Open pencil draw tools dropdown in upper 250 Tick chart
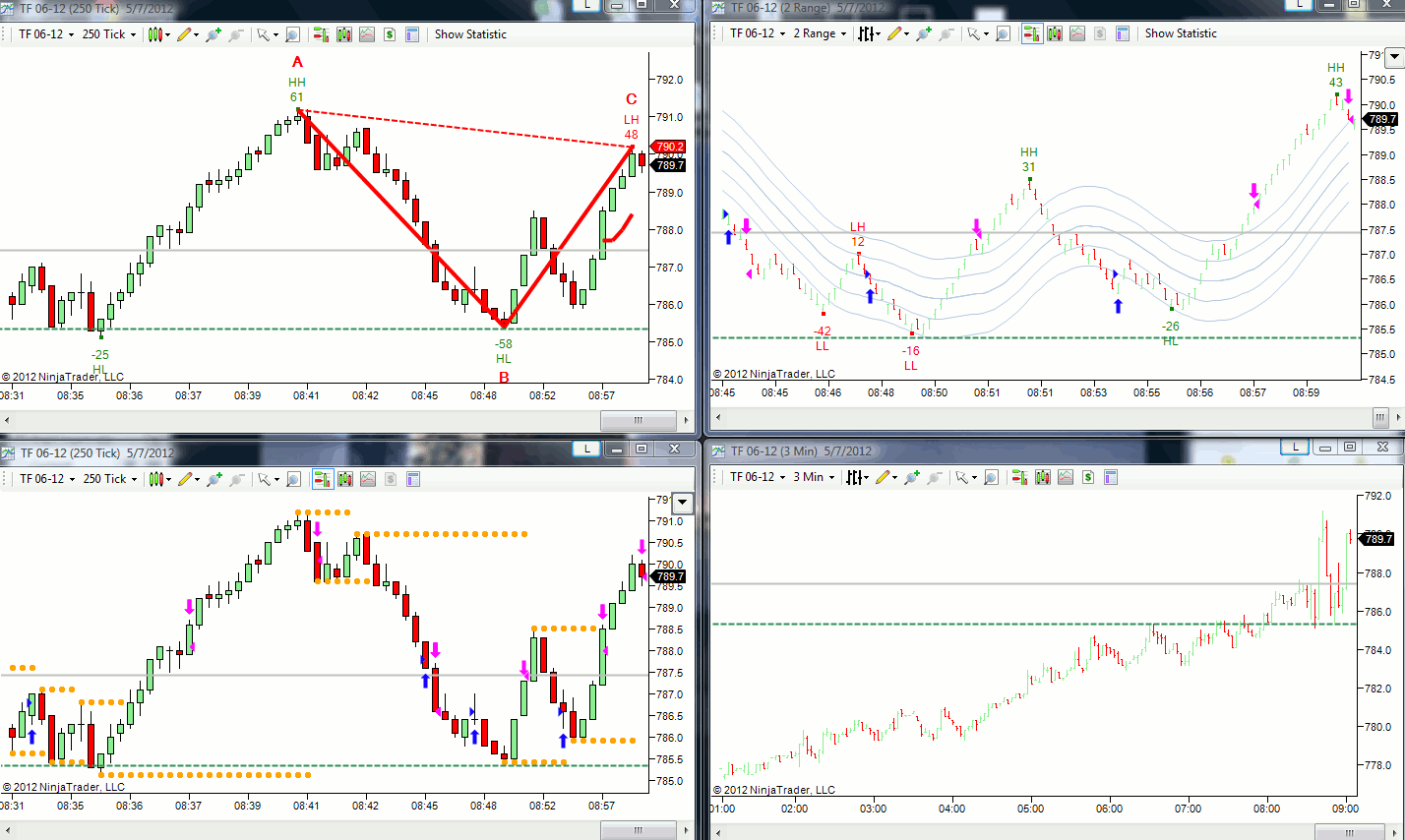The image size is (1405, 840). (x=187, y=34)
